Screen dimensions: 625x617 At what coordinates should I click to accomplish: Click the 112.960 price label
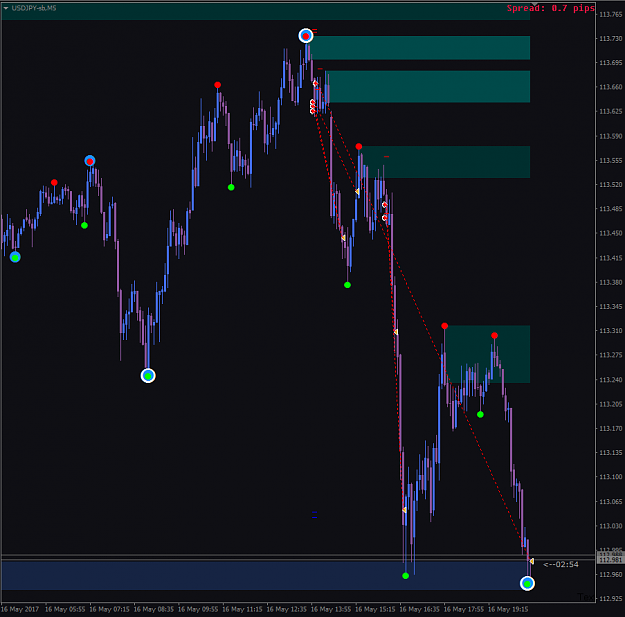tap(610, 574)
